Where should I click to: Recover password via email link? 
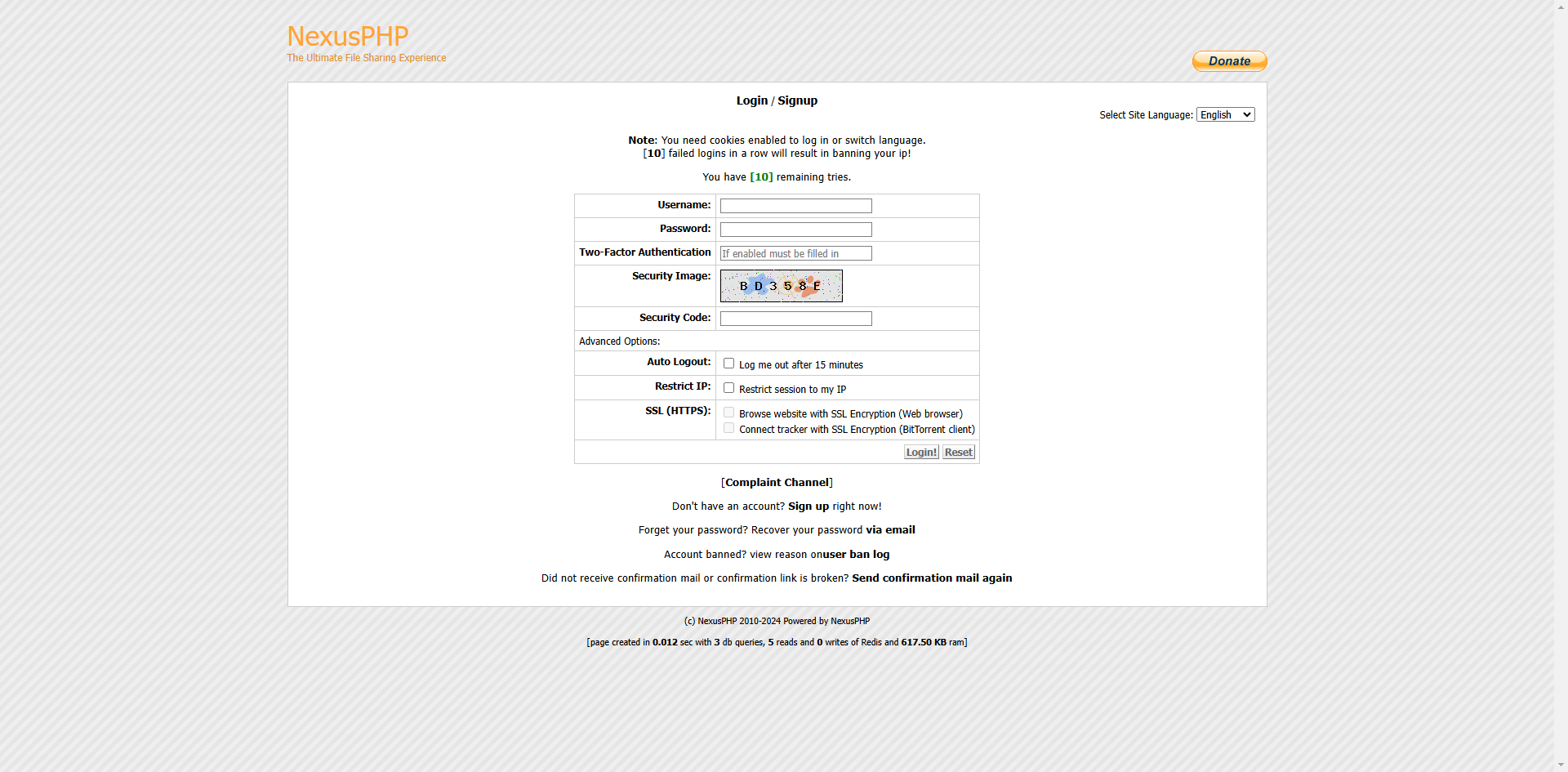(890, 530)
